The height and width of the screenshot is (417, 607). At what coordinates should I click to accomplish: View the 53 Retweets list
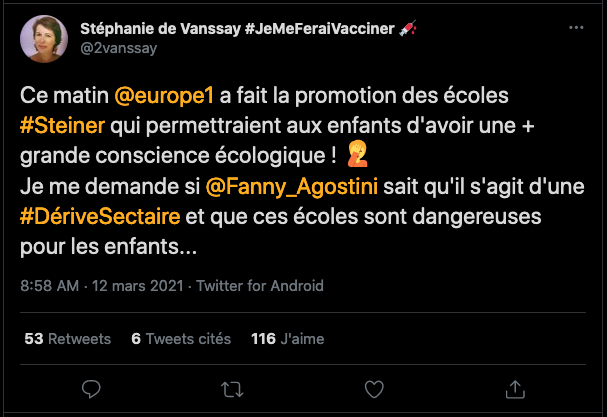point(67,339)
